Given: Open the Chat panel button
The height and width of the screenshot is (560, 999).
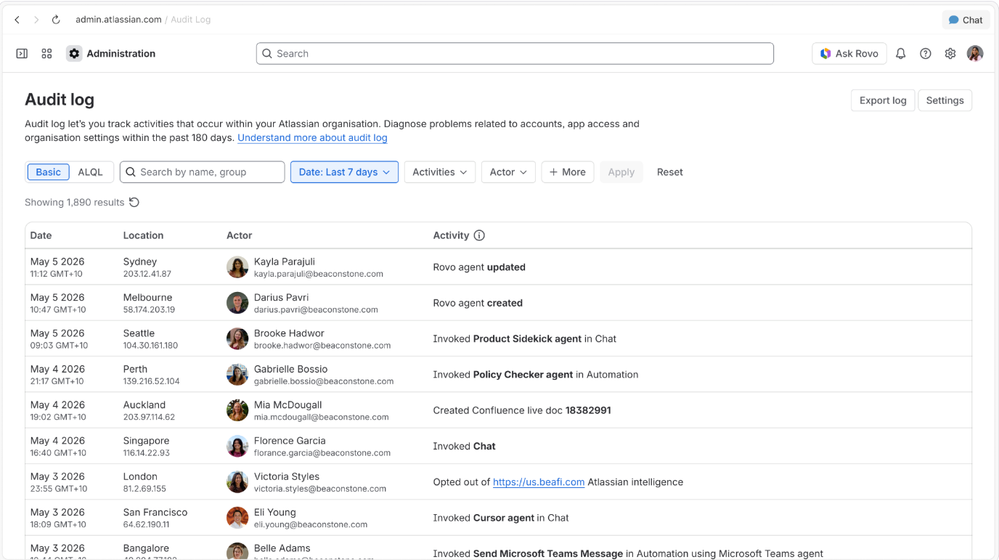Looking at the screenshot, I should point(966,20).
